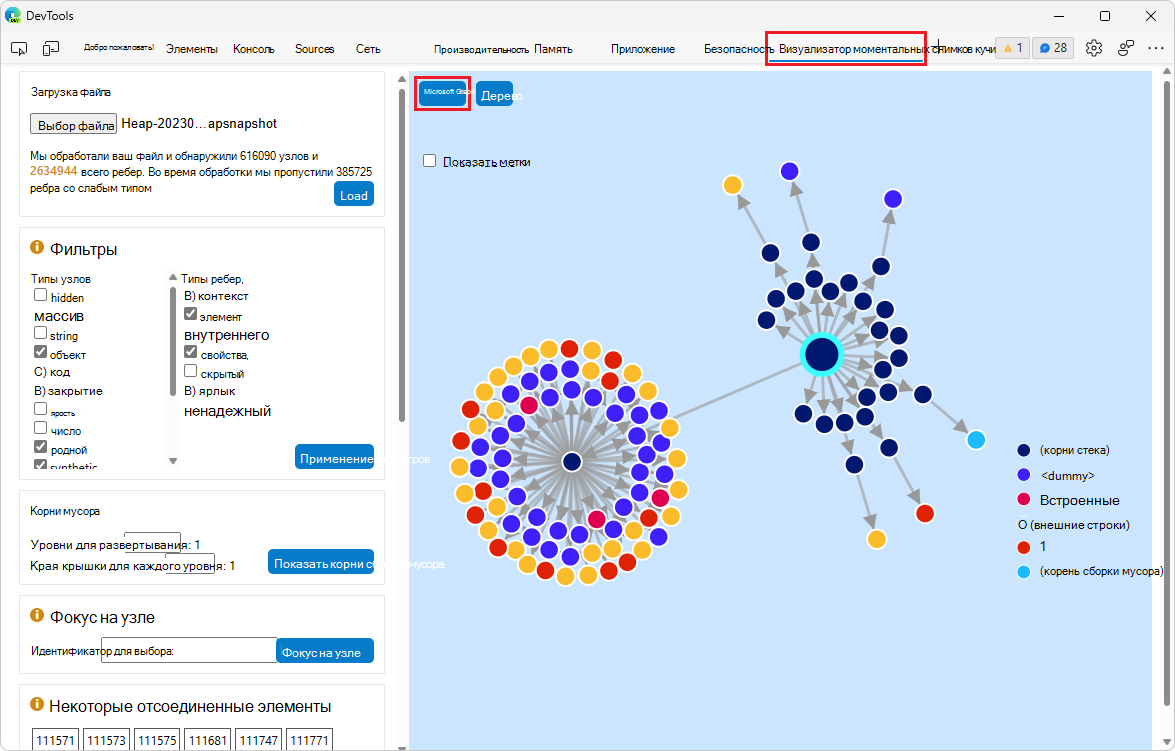Click the up arrow of node types list
The width and height of the screenshot is (1175, 751).
click(x=173, y=277)
